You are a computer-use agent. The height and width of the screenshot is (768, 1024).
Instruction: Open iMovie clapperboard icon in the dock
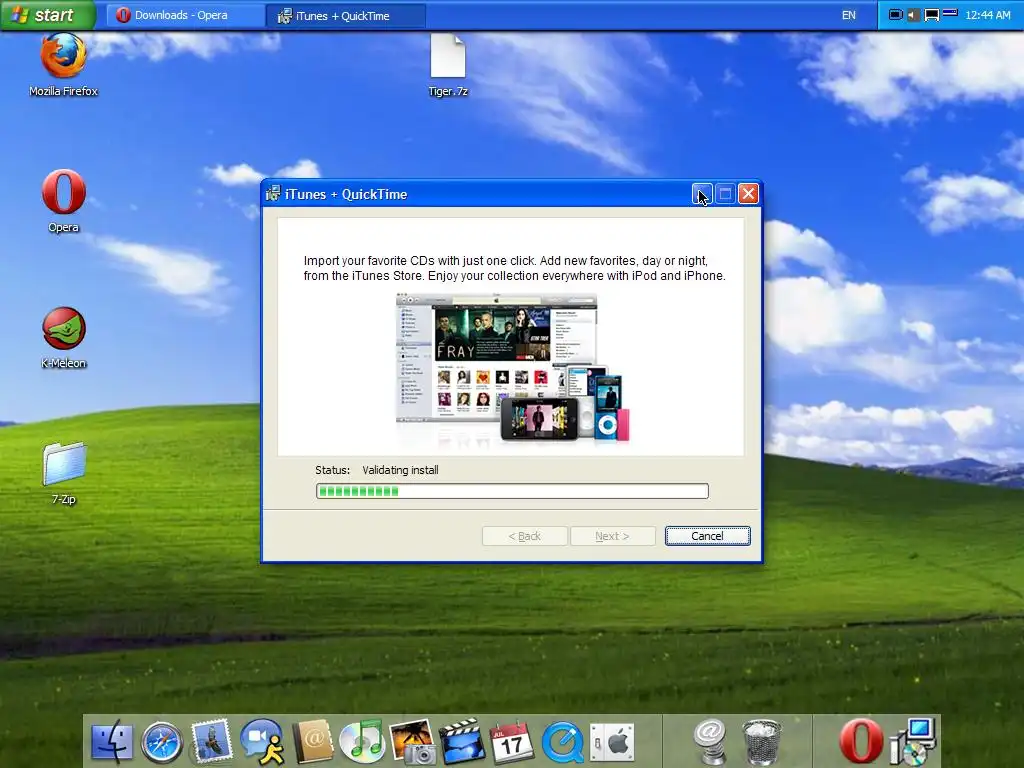(462, 741)
